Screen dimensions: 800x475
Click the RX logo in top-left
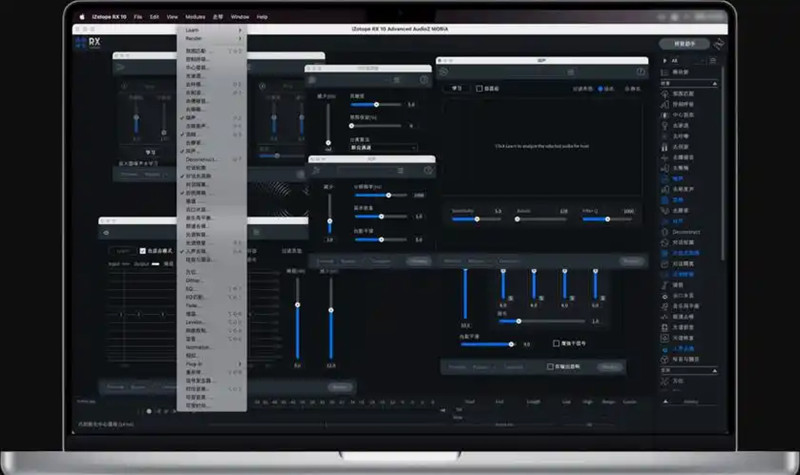[88, 42]
